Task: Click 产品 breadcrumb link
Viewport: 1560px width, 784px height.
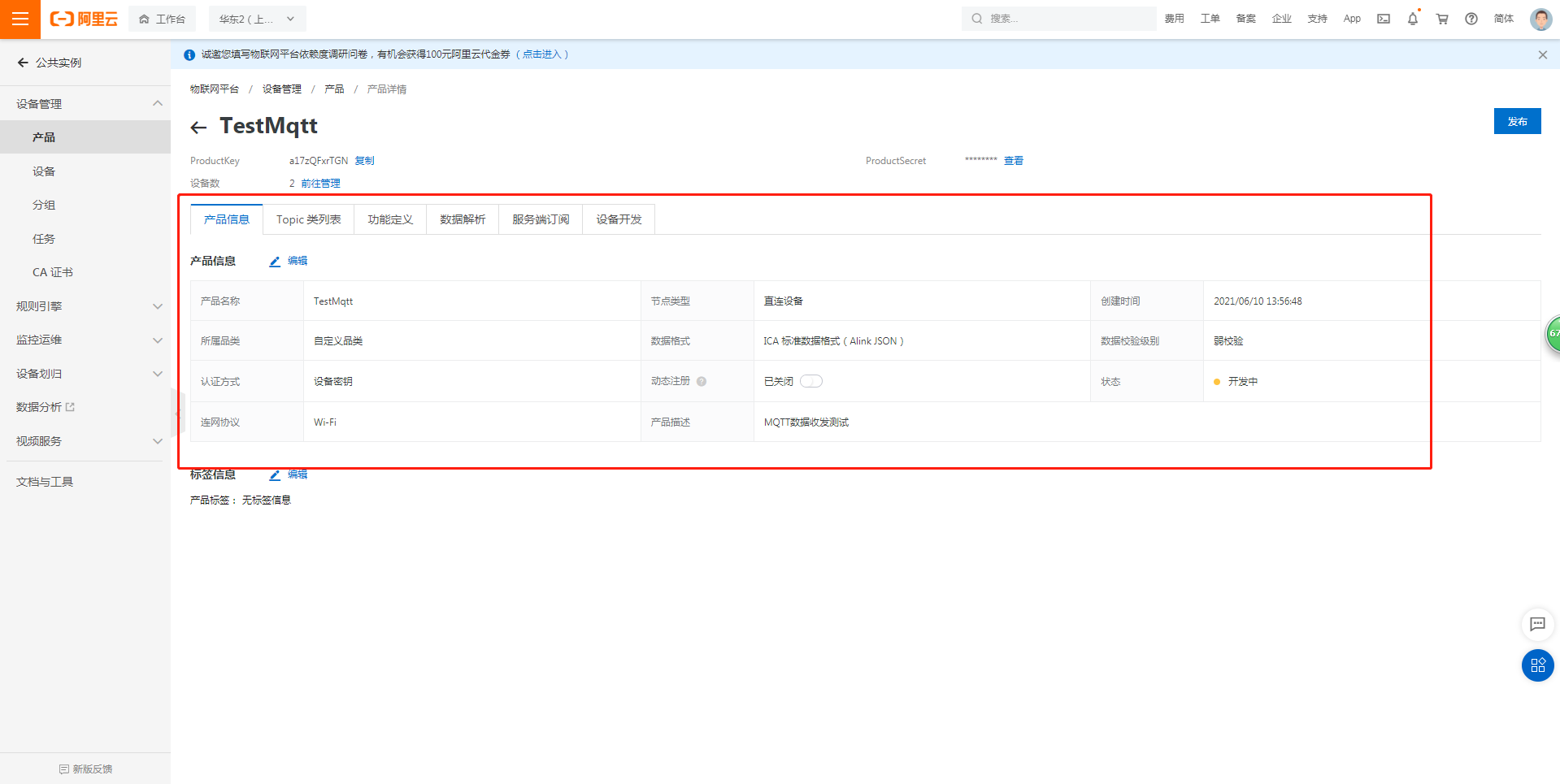Action: coord(334,89)
